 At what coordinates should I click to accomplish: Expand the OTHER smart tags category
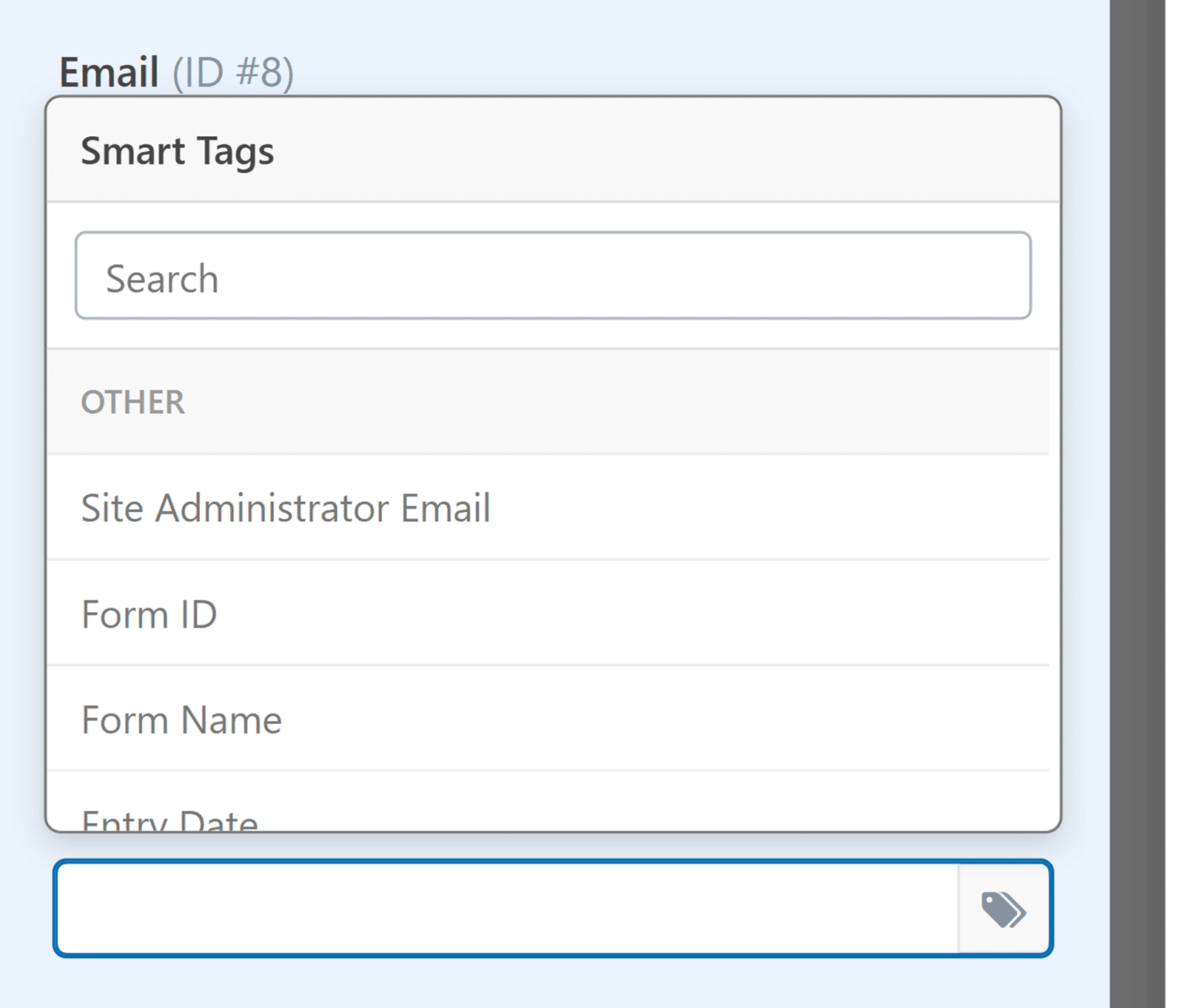tap(132, 402)
